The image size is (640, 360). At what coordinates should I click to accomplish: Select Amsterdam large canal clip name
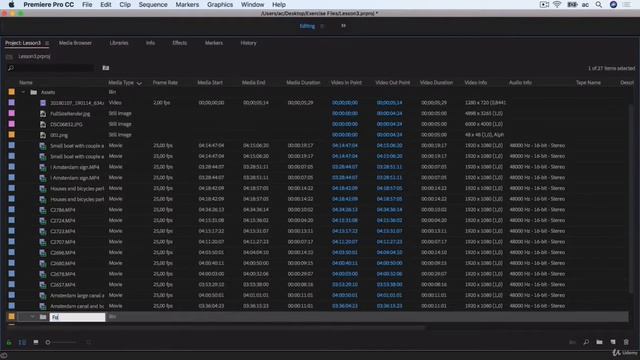tap(77, 295)
